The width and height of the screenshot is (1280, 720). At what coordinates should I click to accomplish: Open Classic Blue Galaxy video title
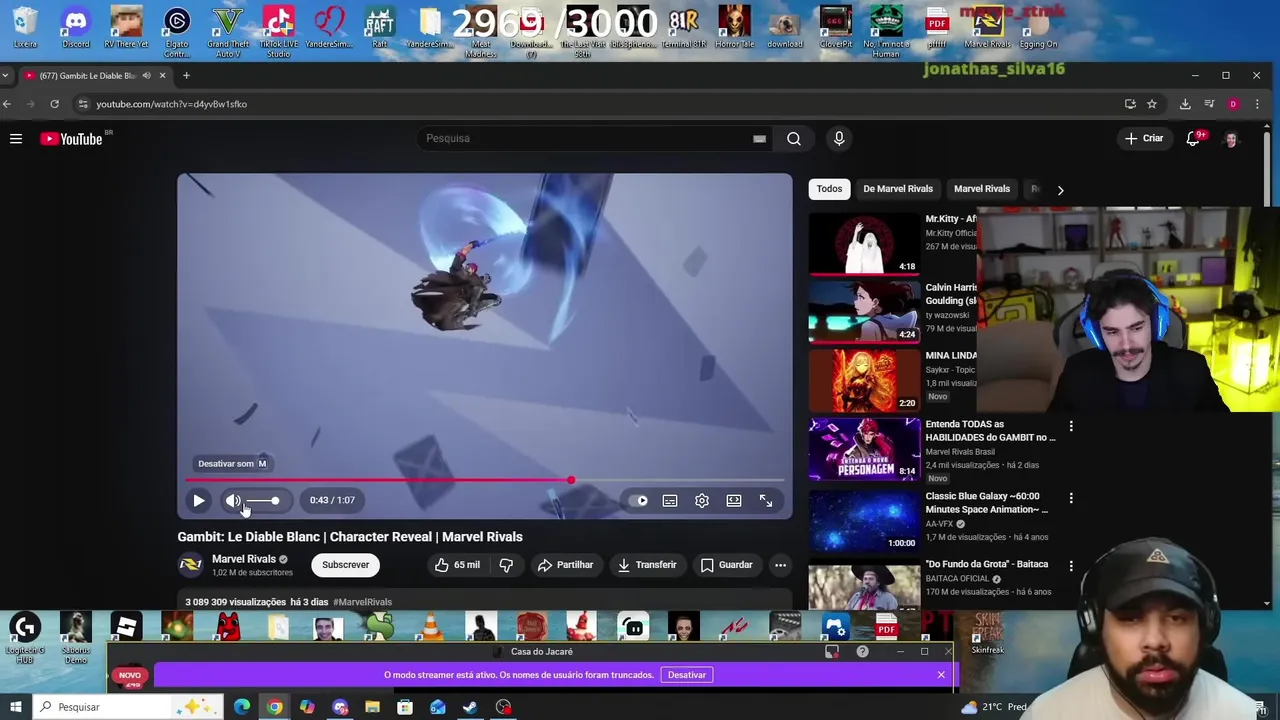(x=987, y=503)
